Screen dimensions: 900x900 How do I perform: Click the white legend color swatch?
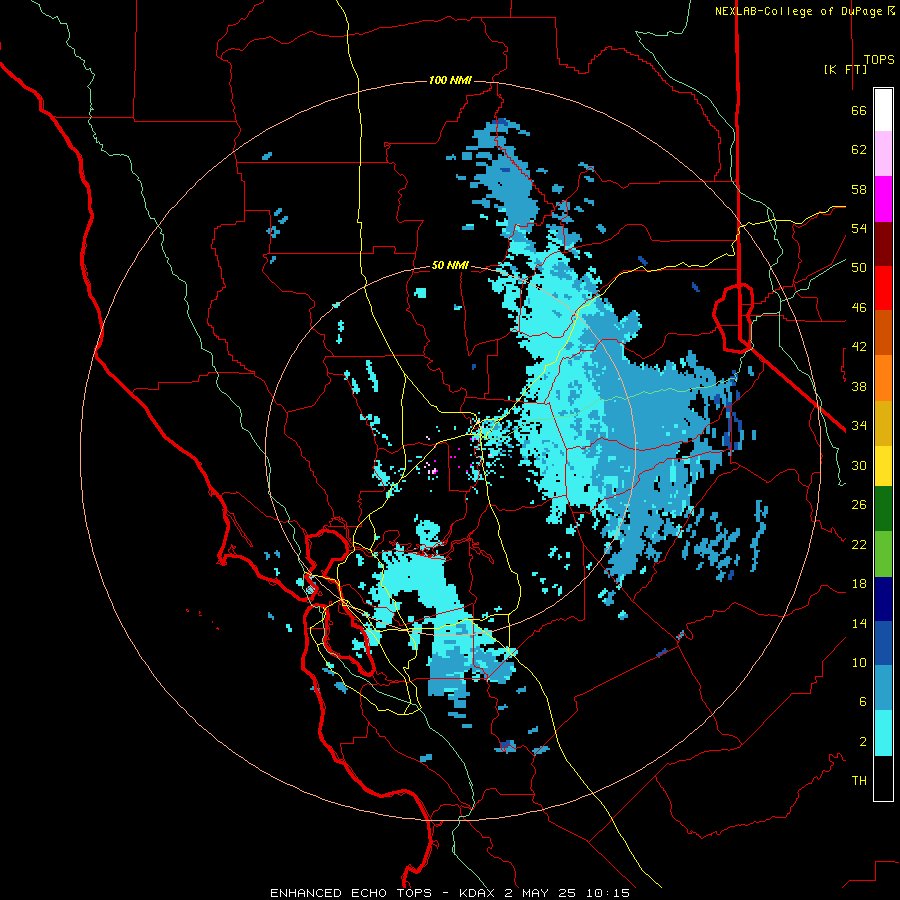tap(883, 110)
